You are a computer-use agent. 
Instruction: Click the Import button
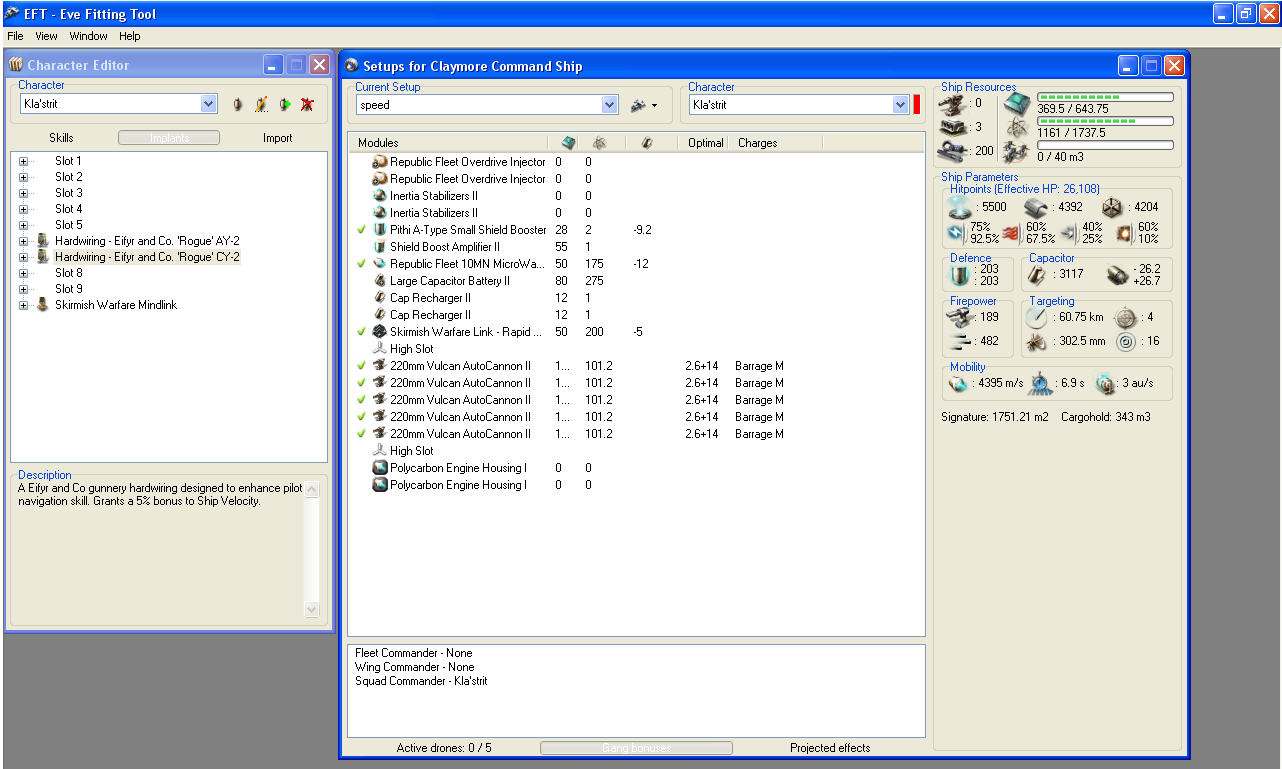[x=277, y=138]
